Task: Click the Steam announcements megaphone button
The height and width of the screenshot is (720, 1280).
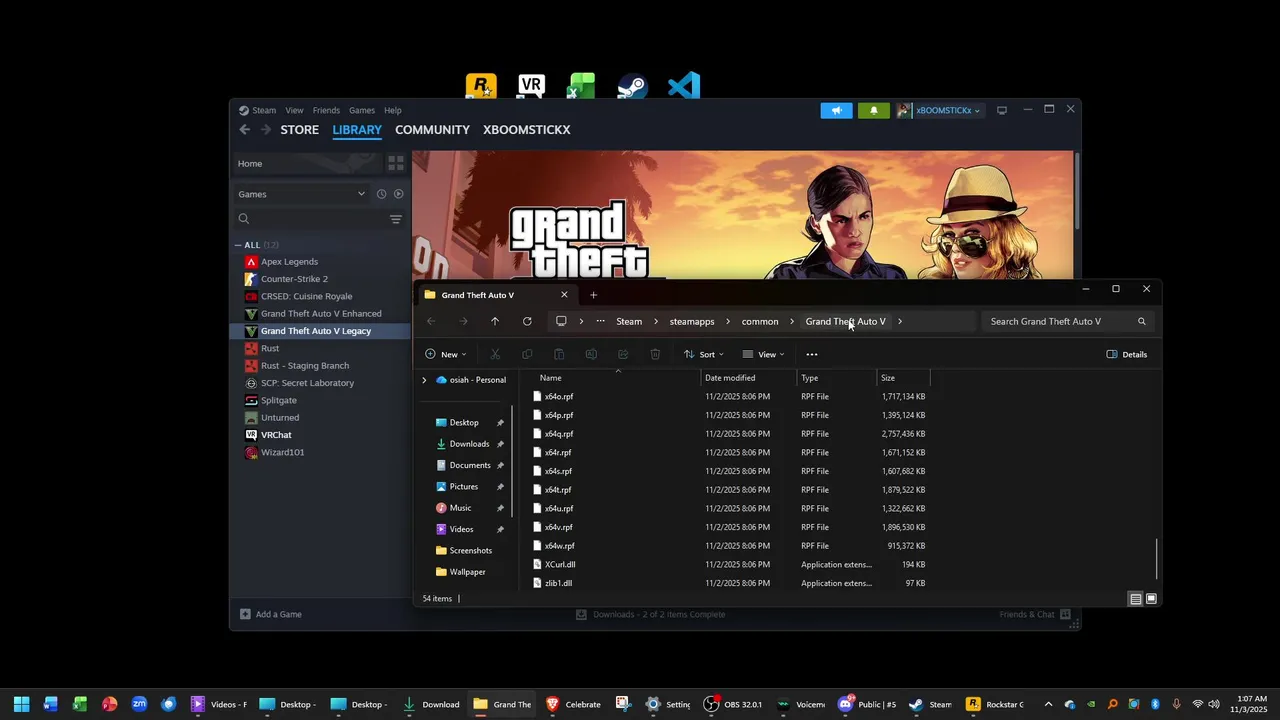Action: [836, 110]
